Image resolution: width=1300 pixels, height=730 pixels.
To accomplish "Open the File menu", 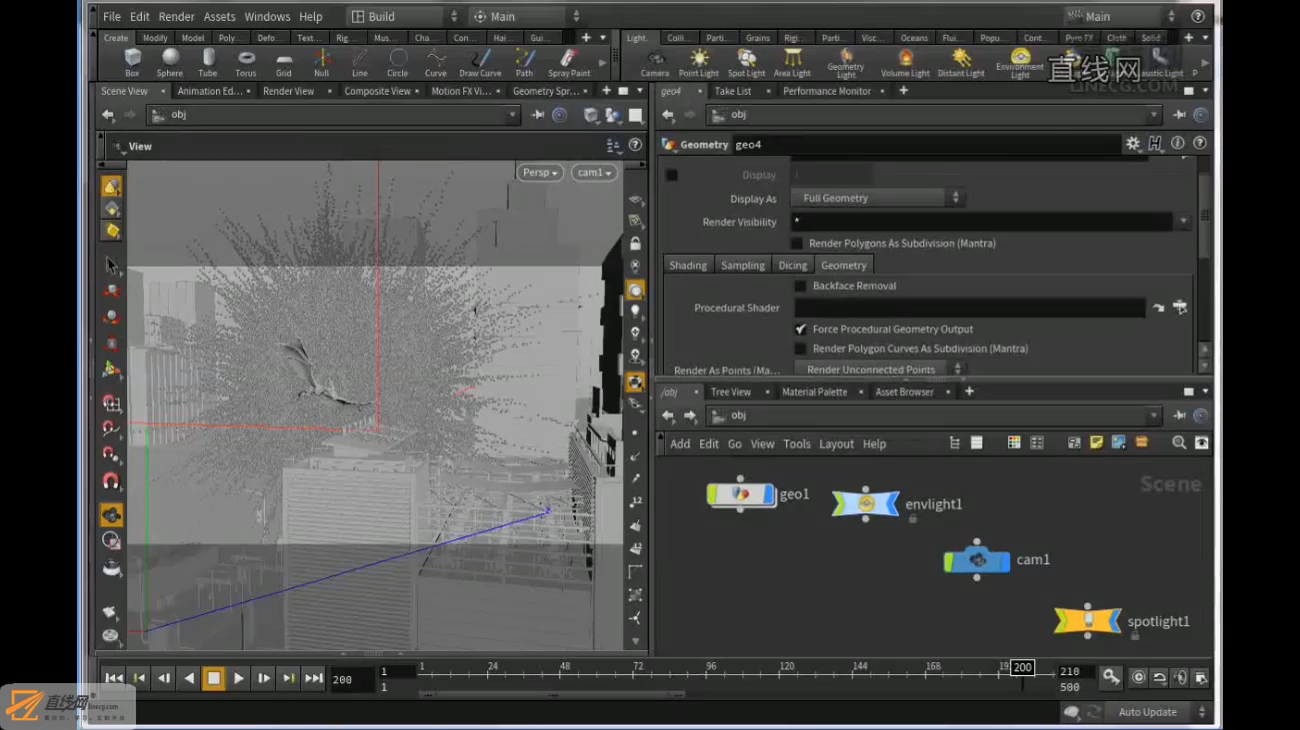I will 112,17.
